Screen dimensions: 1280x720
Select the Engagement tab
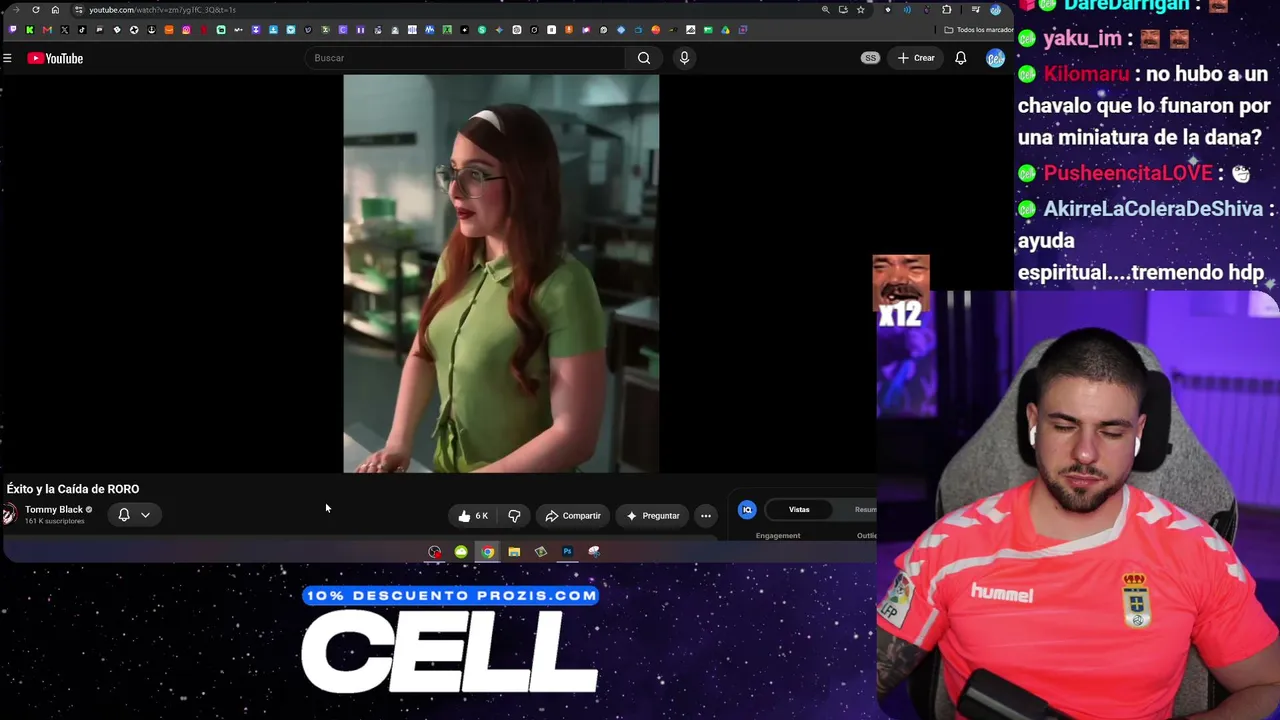pyautogui.click(x=778, y=536)
